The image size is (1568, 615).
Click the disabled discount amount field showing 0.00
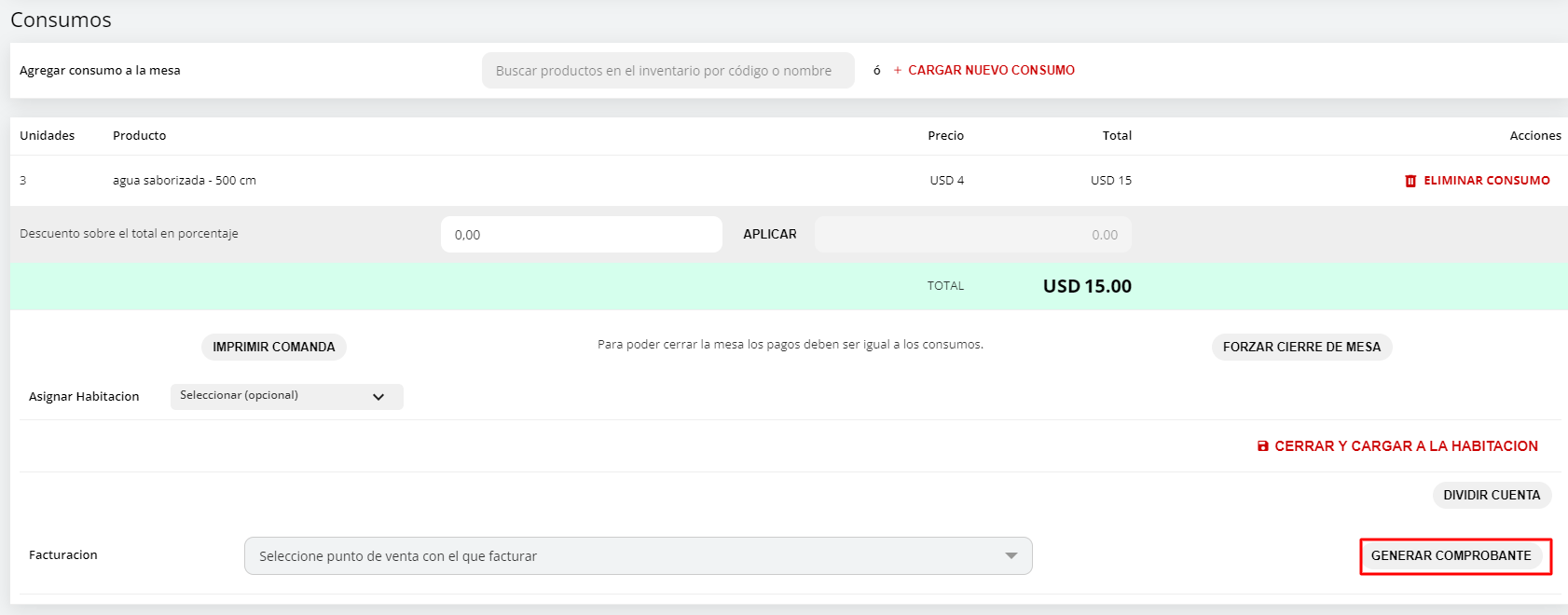pos(972,234)
